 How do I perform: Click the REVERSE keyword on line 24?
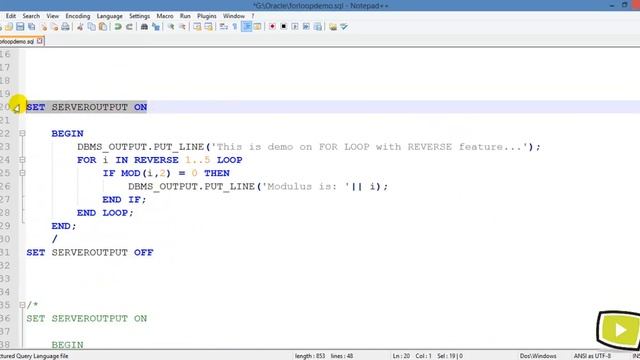pyautogui.click(x=156, y=160)
